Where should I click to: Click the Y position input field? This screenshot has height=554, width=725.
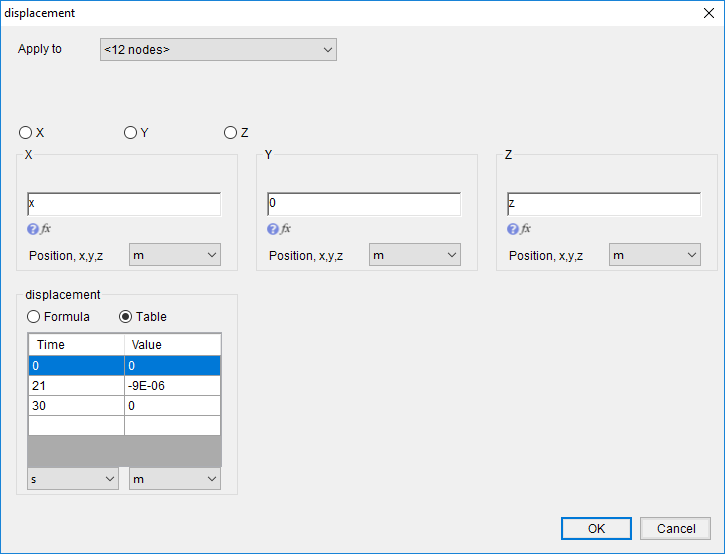click(364, 204)
